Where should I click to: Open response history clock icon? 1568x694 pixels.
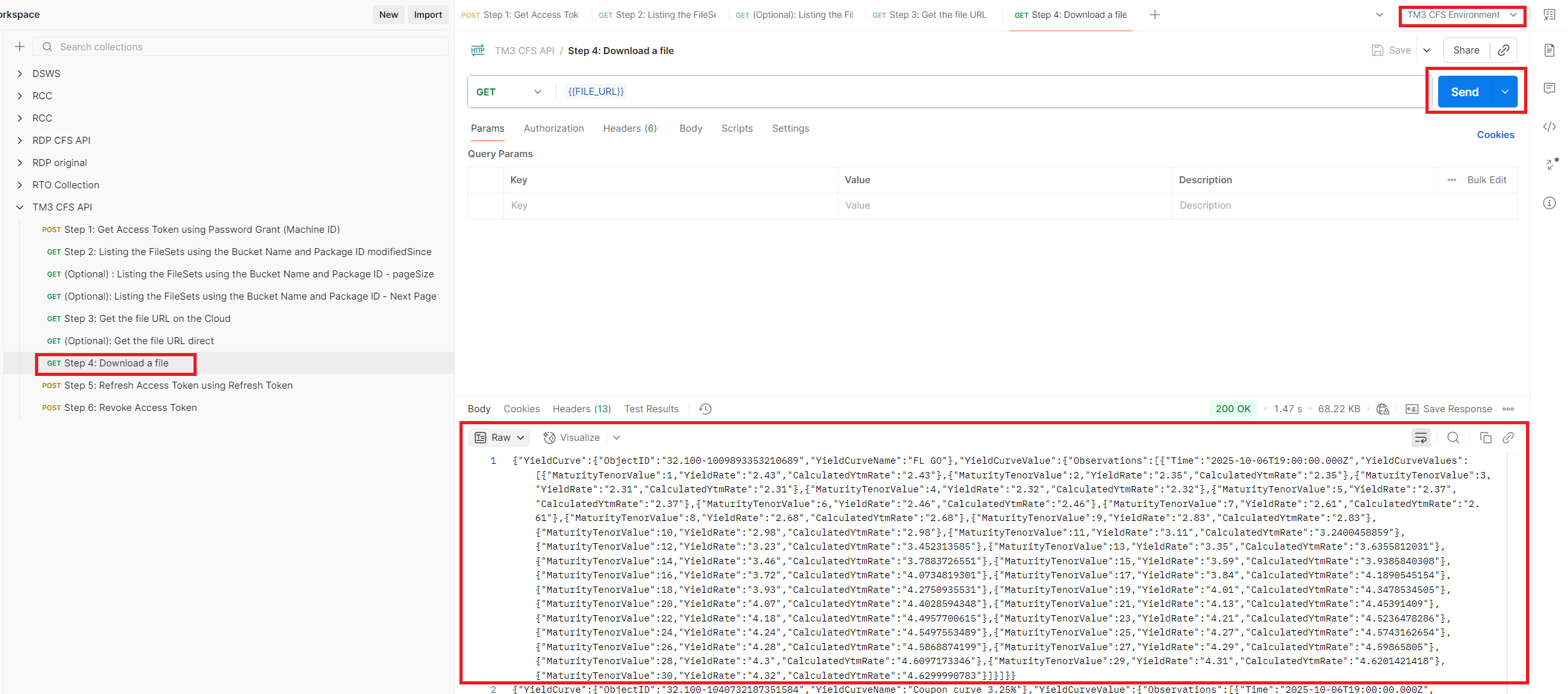(x=705, y=409)
